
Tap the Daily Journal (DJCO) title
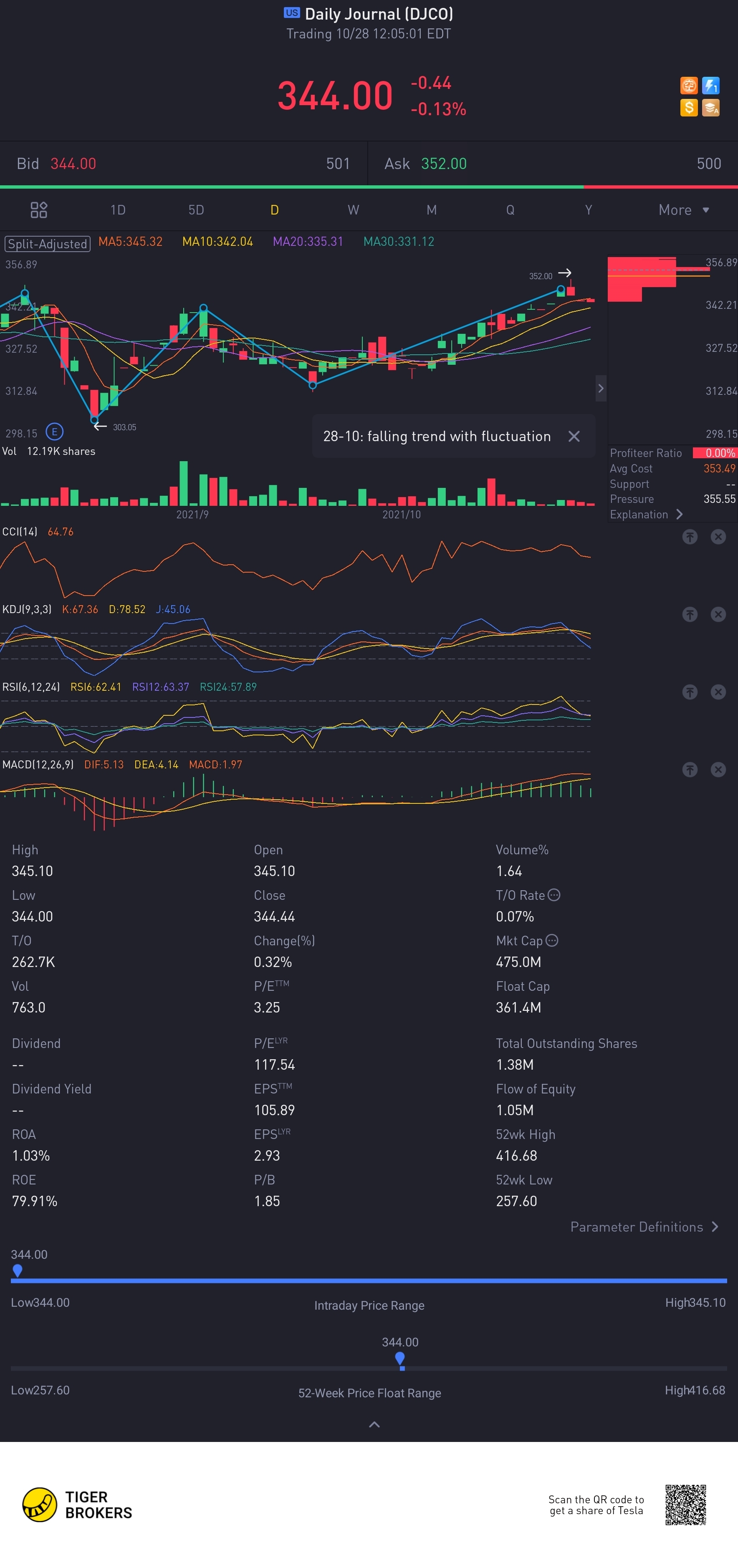(378, 13)
